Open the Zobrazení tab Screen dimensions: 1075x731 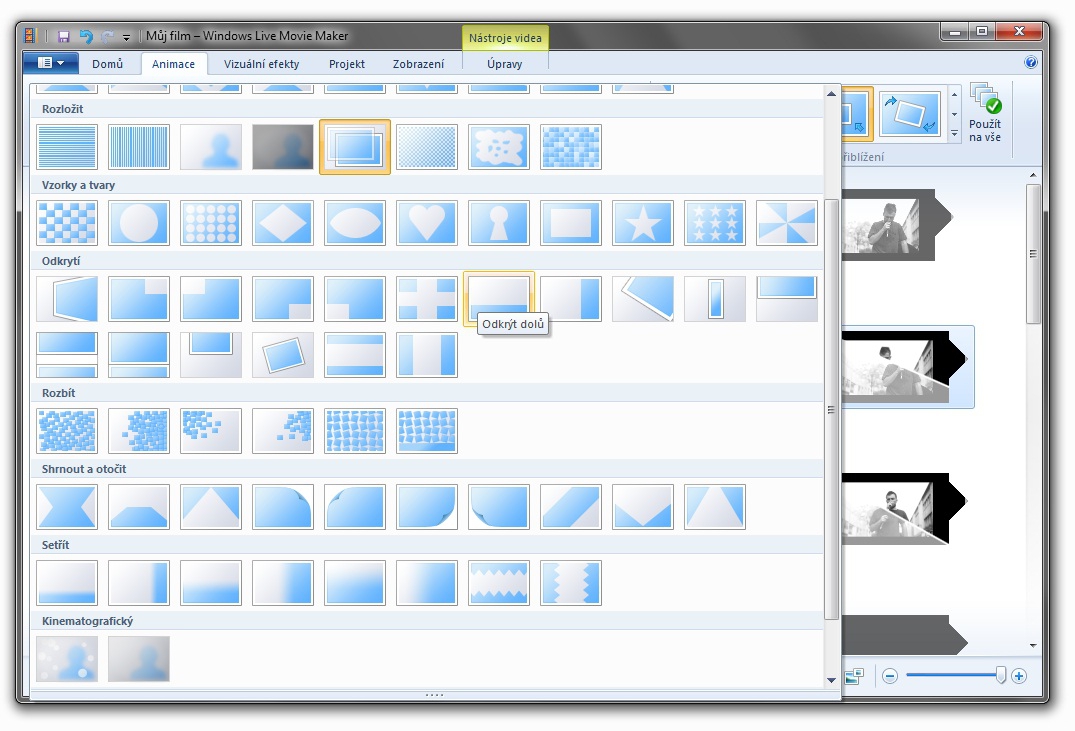point(418,64)
